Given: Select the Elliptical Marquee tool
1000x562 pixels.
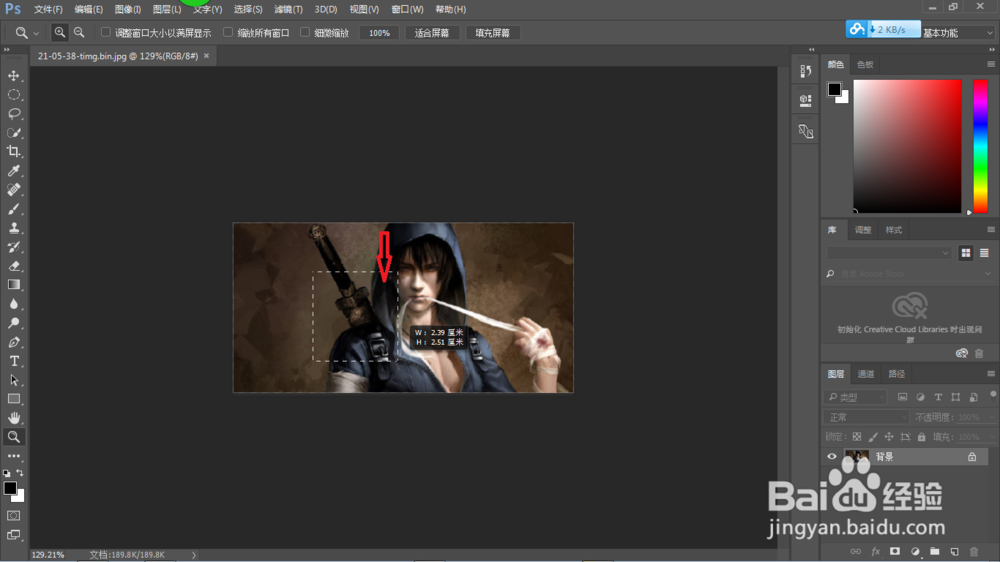Looking at the screenshot, I should coord(13,94).
